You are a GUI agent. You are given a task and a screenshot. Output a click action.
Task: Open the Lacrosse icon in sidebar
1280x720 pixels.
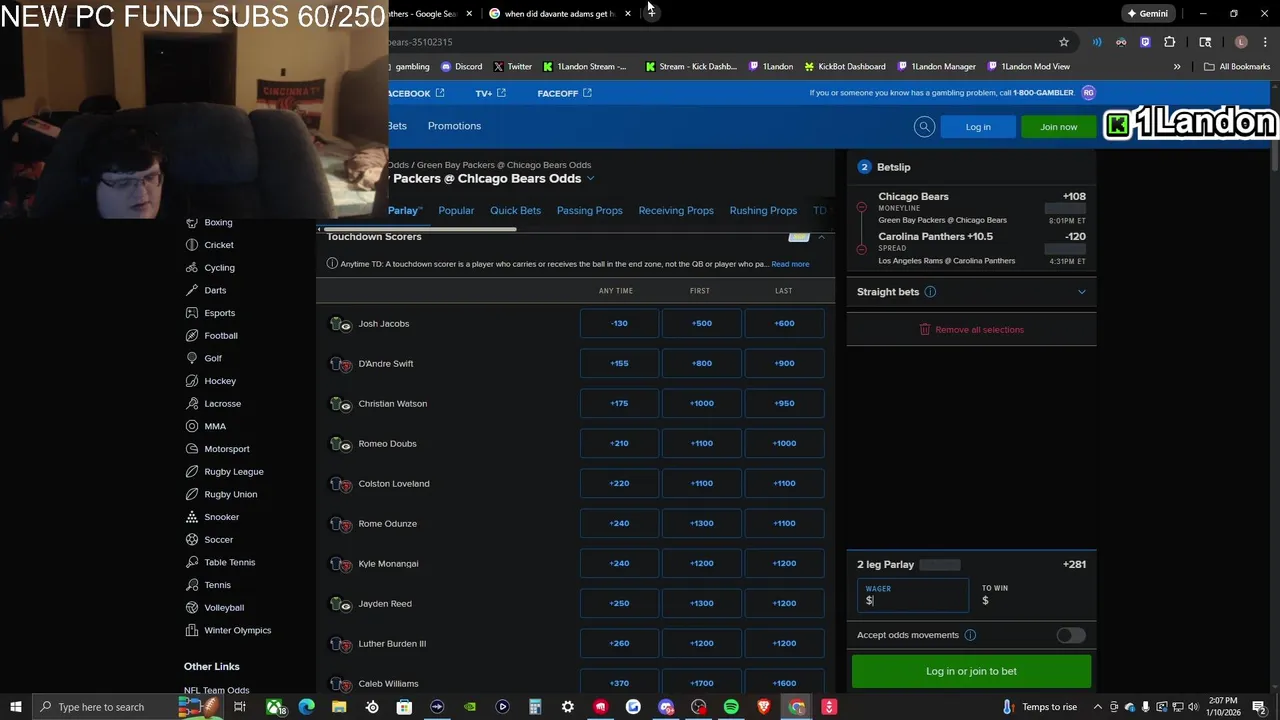click(192, 404)
